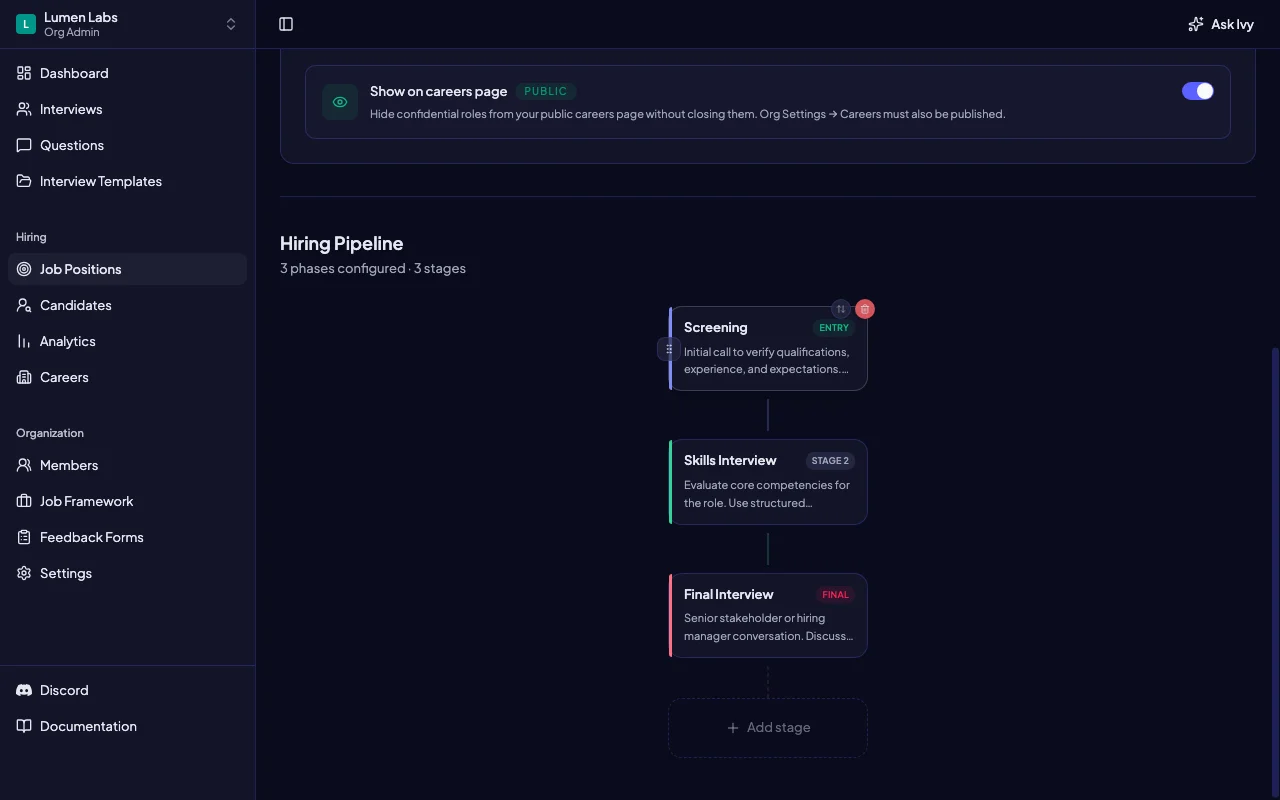Toggle off Show on careers page switch
The image size is (1280, 800).
point(1198,91)
